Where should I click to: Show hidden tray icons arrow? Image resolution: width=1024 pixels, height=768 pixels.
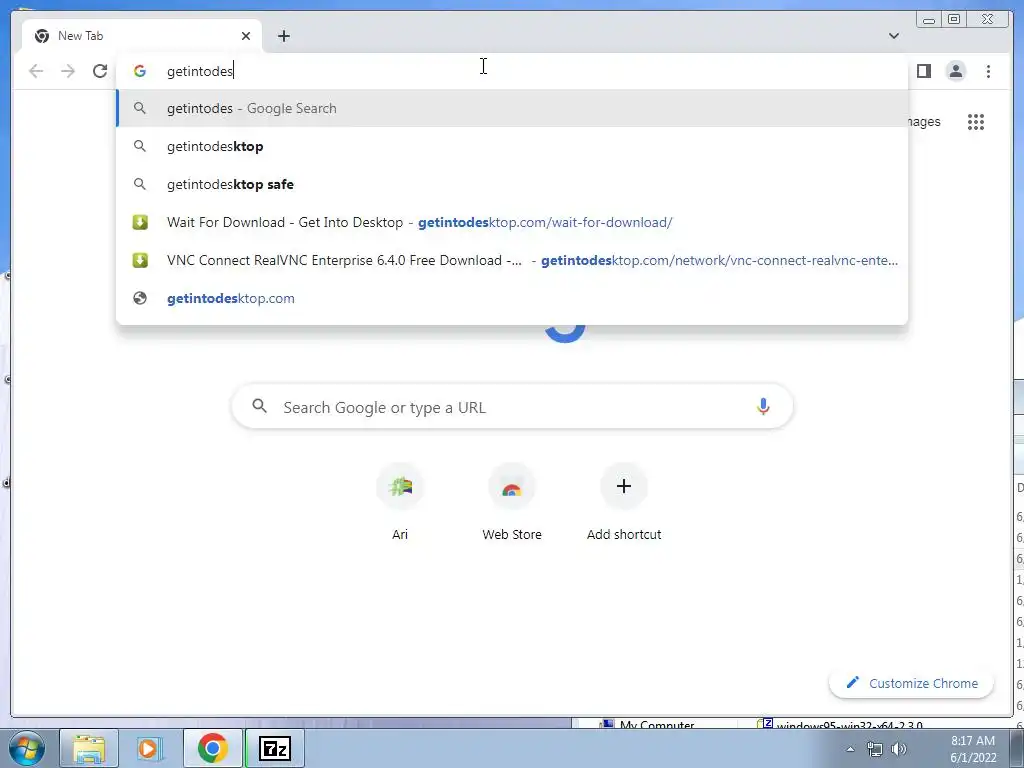[x=850, y=749]
